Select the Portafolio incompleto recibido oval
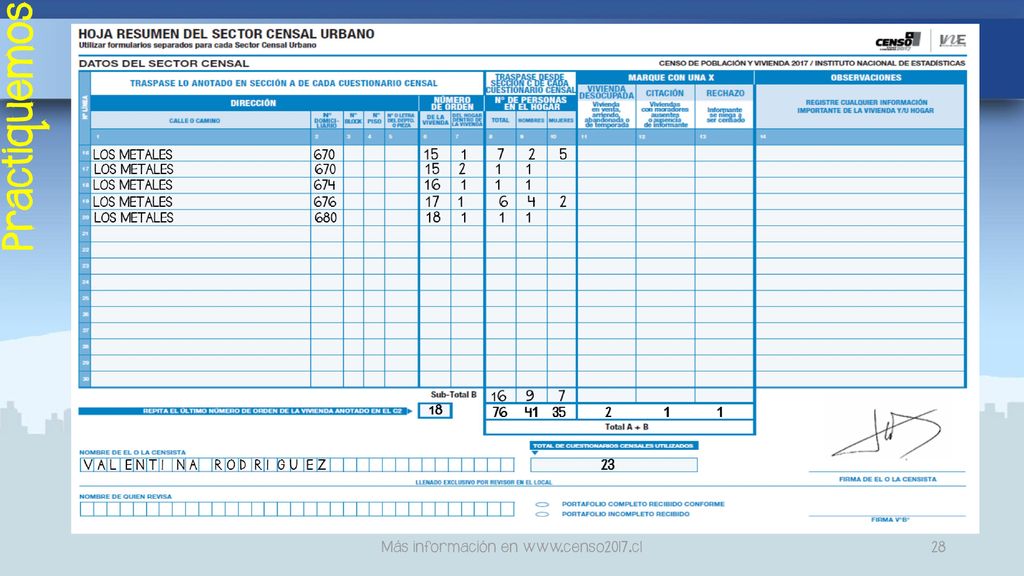Screen dimensions: 1024x576 click(542, 515)
